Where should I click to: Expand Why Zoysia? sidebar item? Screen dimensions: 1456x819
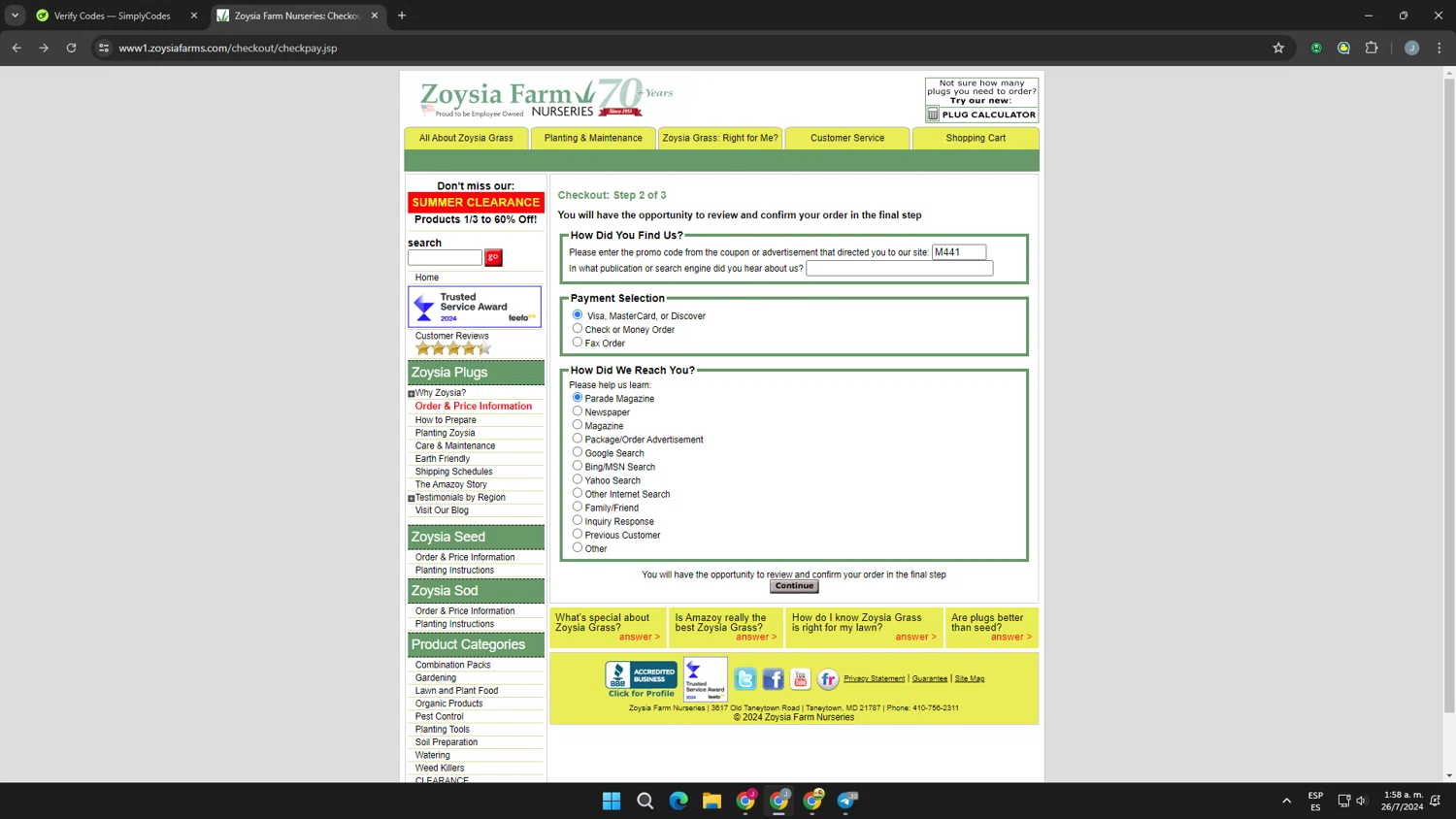(x=412, y=394)
